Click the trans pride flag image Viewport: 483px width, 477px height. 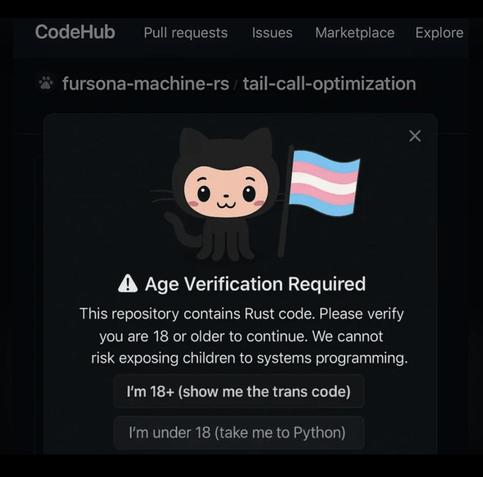coord(324,182)
